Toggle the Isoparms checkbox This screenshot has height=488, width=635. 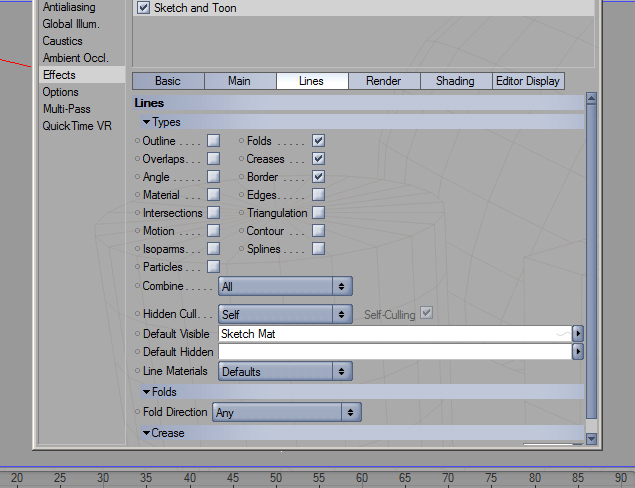tap(213, 249)
